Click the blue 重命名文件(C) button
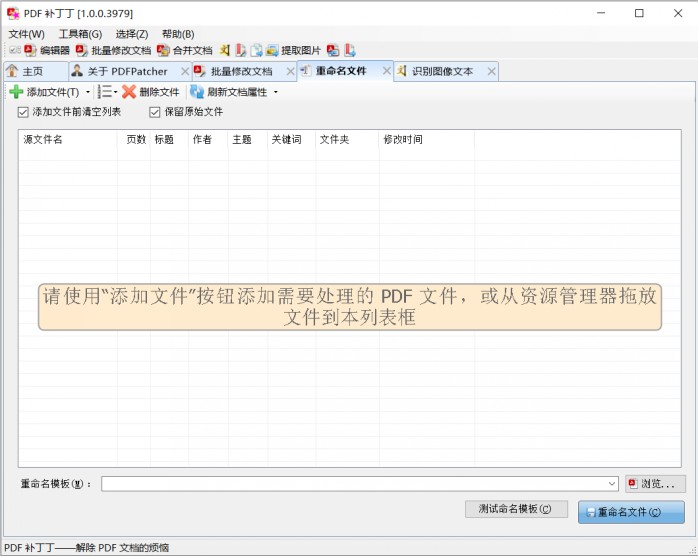698x556 pixels. click(631, 512)
